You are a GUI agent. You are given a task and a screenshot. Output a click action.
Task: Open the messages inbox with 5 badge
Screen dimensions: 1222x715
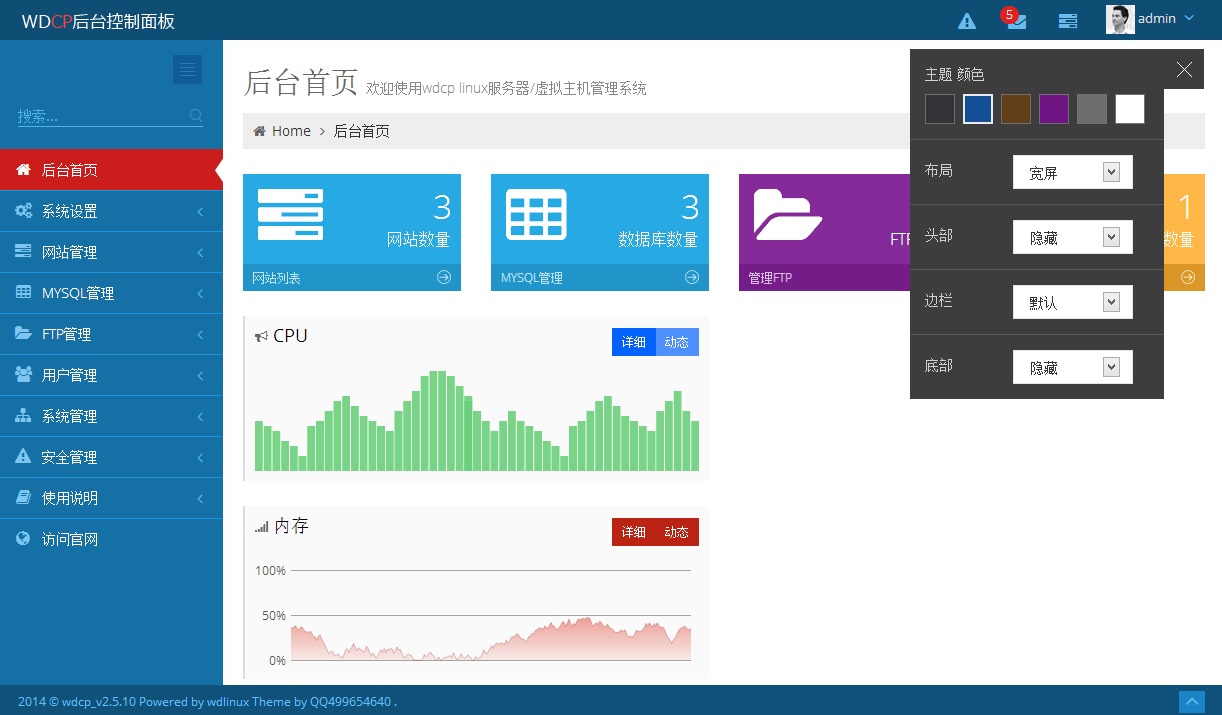coord(1016,20)
